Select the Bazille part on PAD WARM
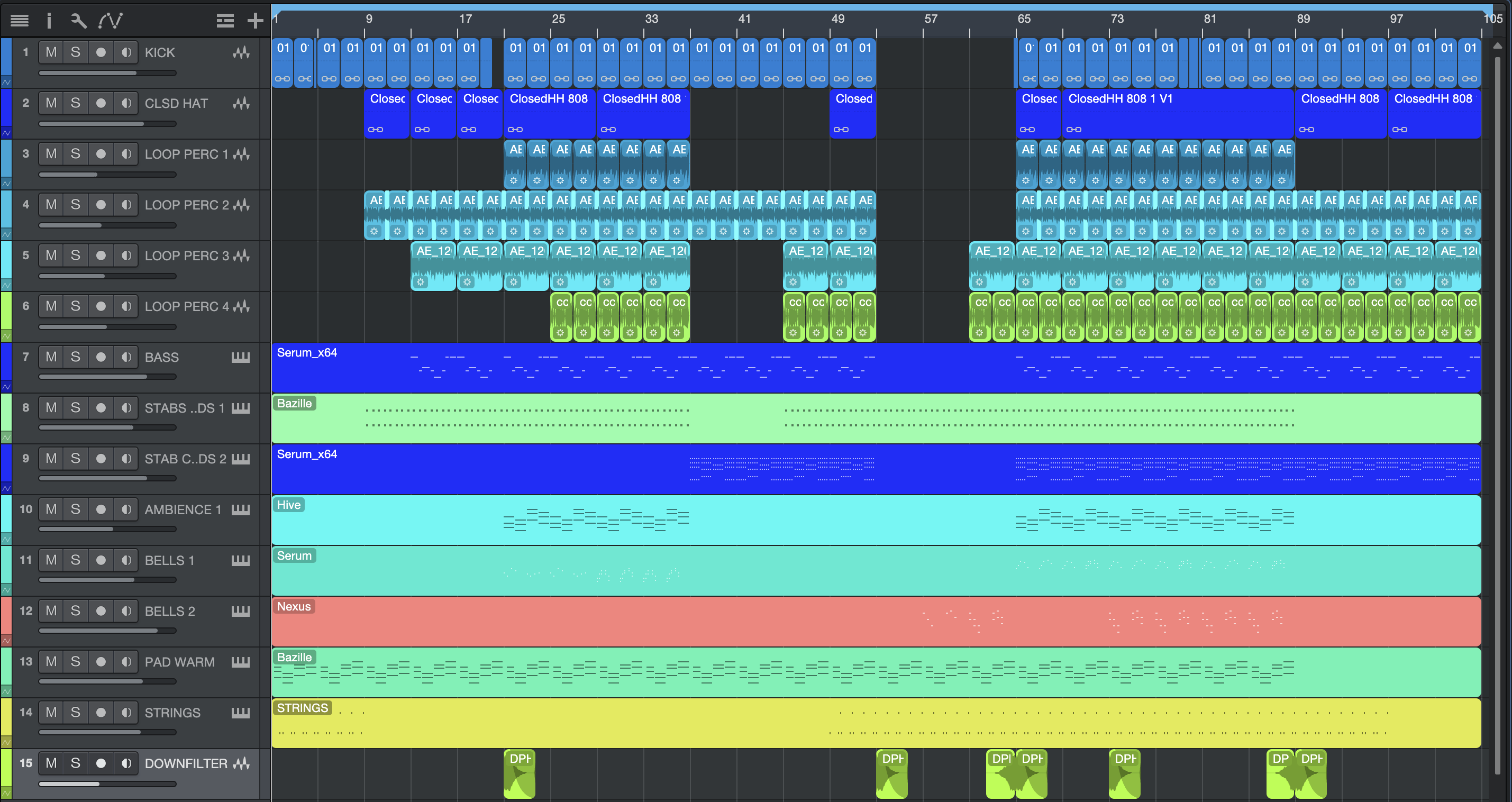The height and width of the screenshot is (802, 1512). tap(876, 672)
